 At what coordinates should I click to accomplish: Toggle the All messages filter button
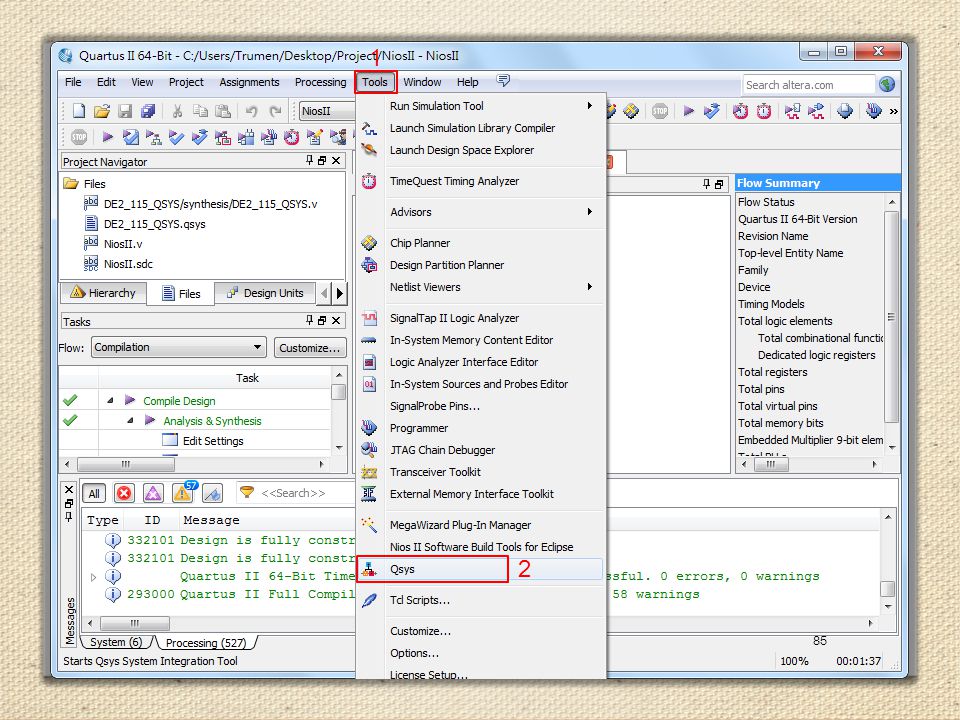coord(94,493)
